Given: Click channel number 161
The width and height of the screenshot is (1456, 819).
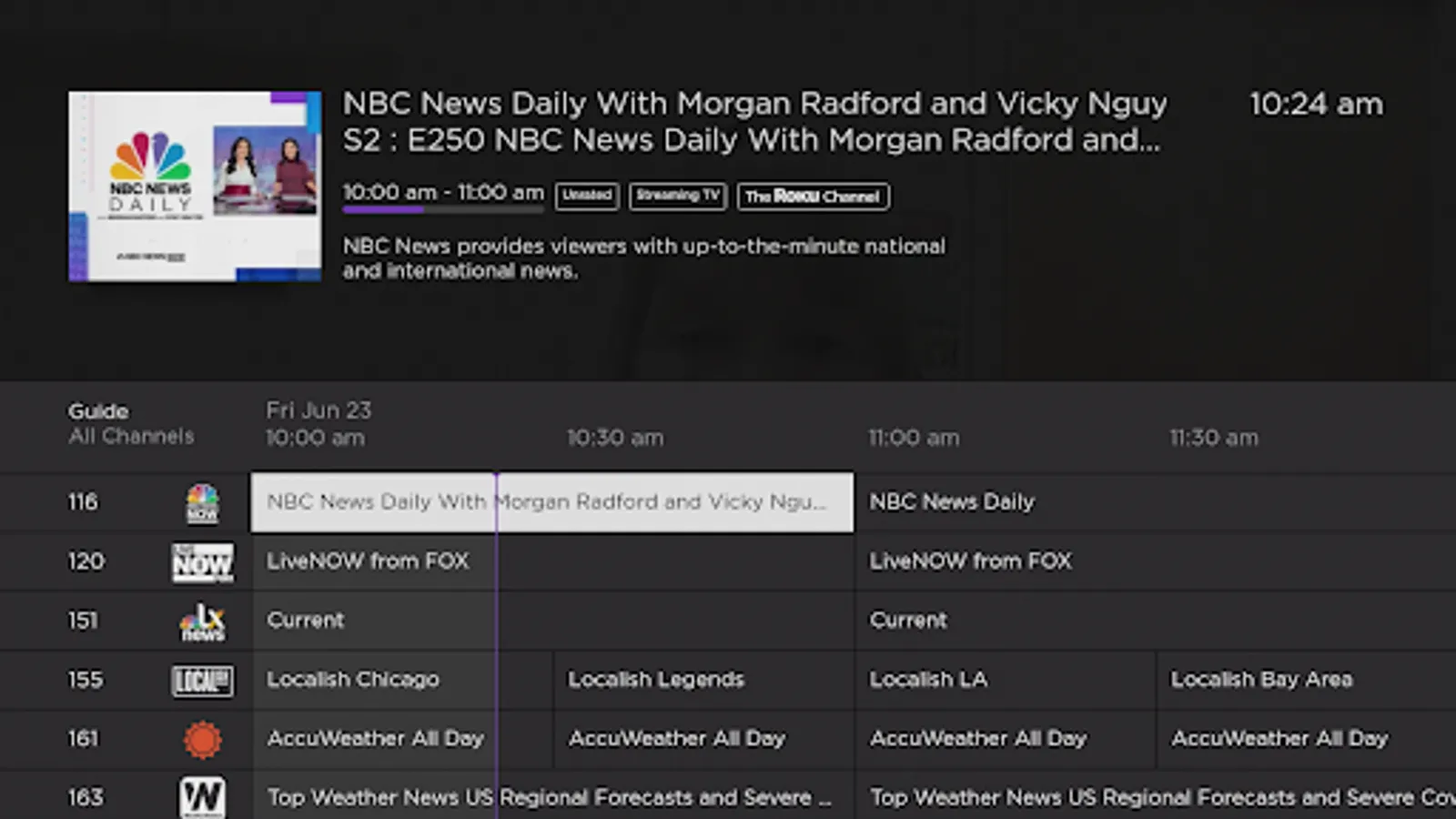Looking at the screenshot, I should pyautogui.click(x=83, y=739).
